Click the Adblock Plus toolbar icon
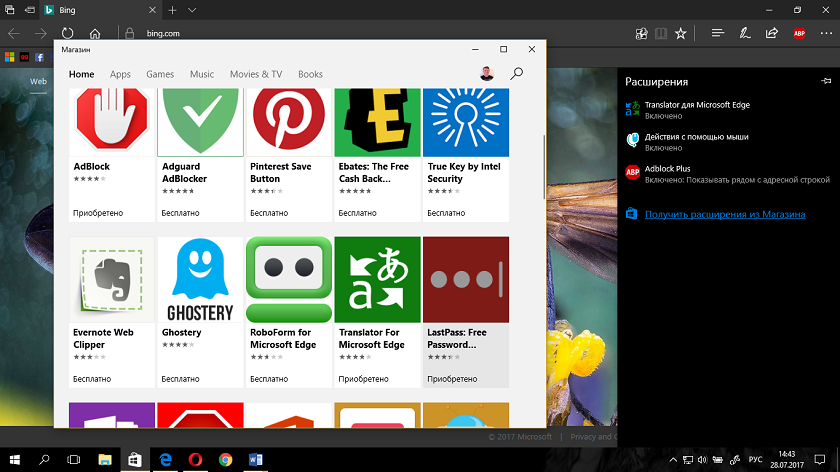Image resolution: width=840 pixels, height=472 pixels. click(799, 33)
